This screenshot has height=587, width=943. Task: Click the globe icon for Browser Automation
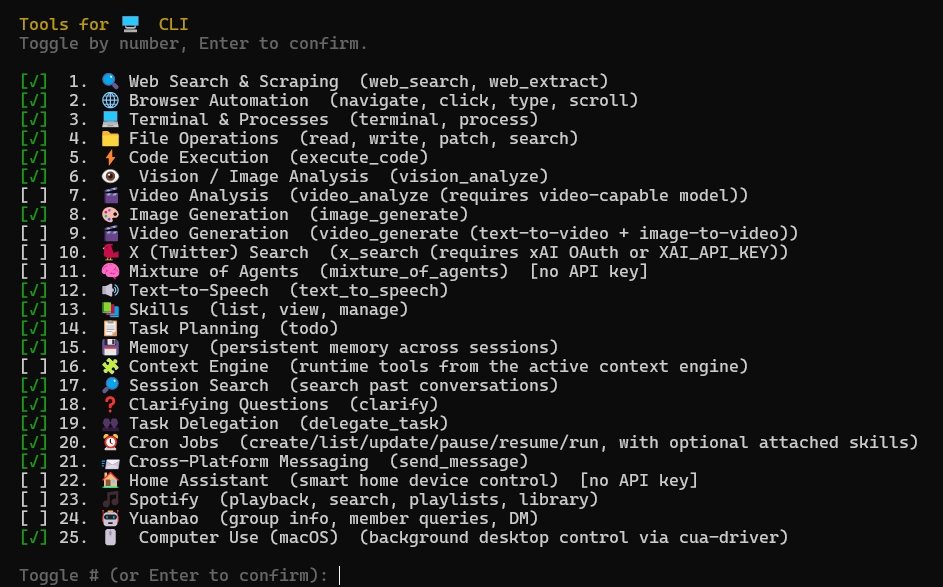coord(110,100)
